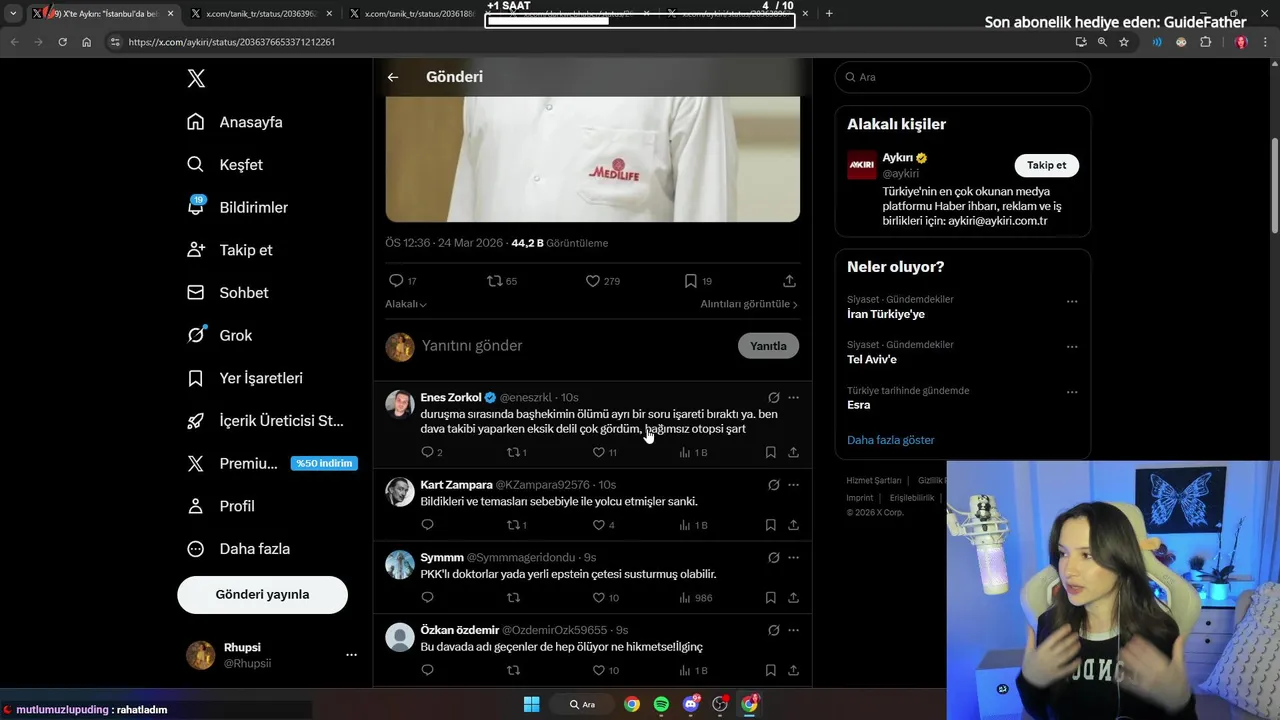1280x720 pixels.
Task: Click Grok icon on Enes Zorkol reply
Action: click(773, 398)
